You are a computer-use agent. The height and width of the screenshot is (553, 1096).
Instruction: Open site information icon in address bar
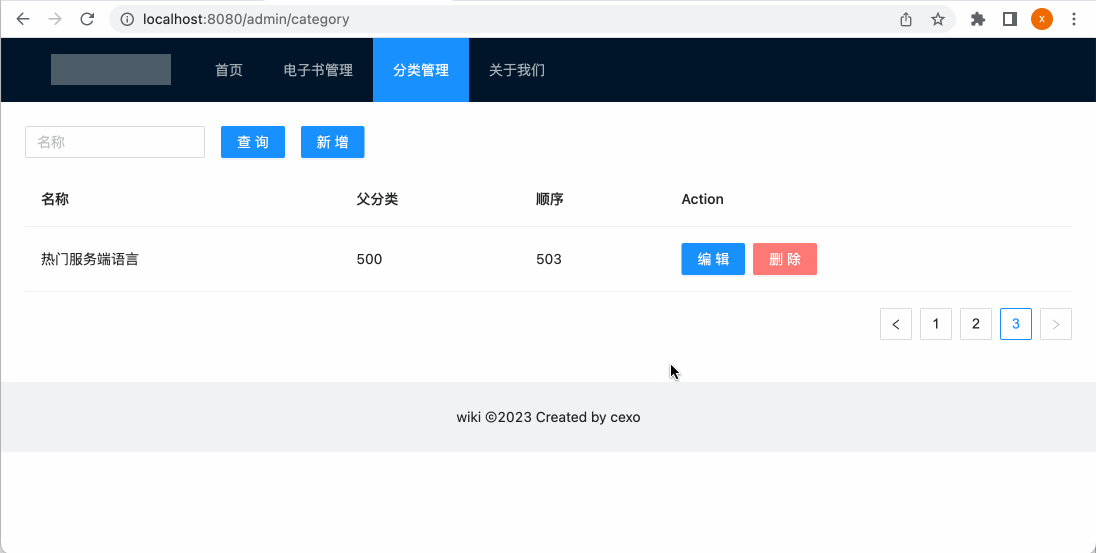tap(127, 20)
